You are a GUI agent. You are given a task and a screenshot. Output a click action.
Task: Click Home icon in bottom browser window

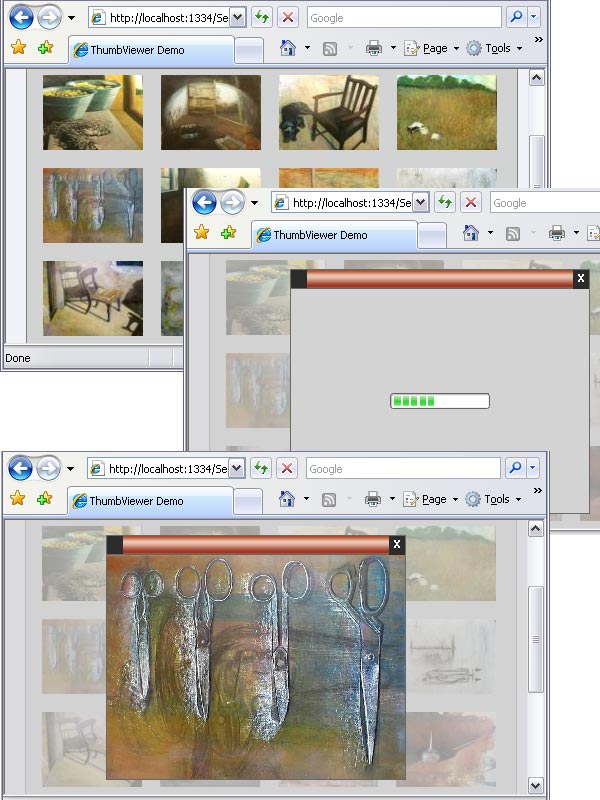(287, 499)
